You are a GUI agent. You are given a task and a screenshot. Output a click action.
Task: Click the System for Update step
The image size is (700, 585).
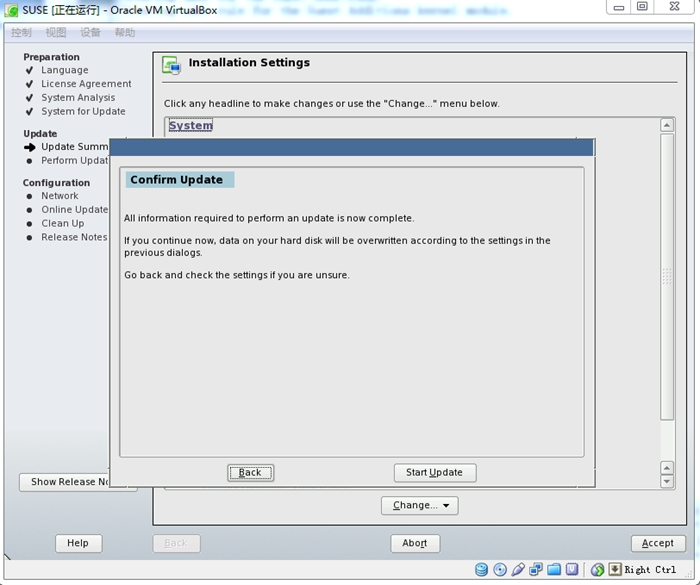(83, 111)
